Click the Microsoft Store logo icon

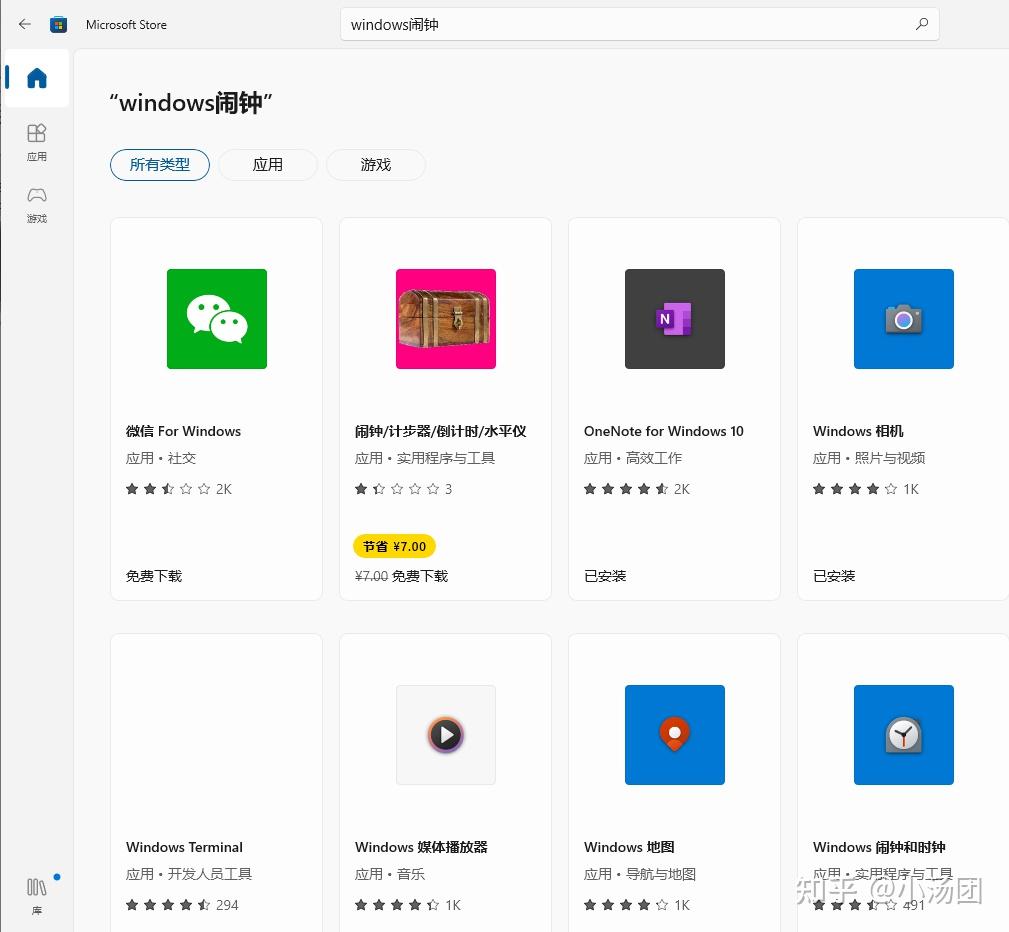coord(59,24)
